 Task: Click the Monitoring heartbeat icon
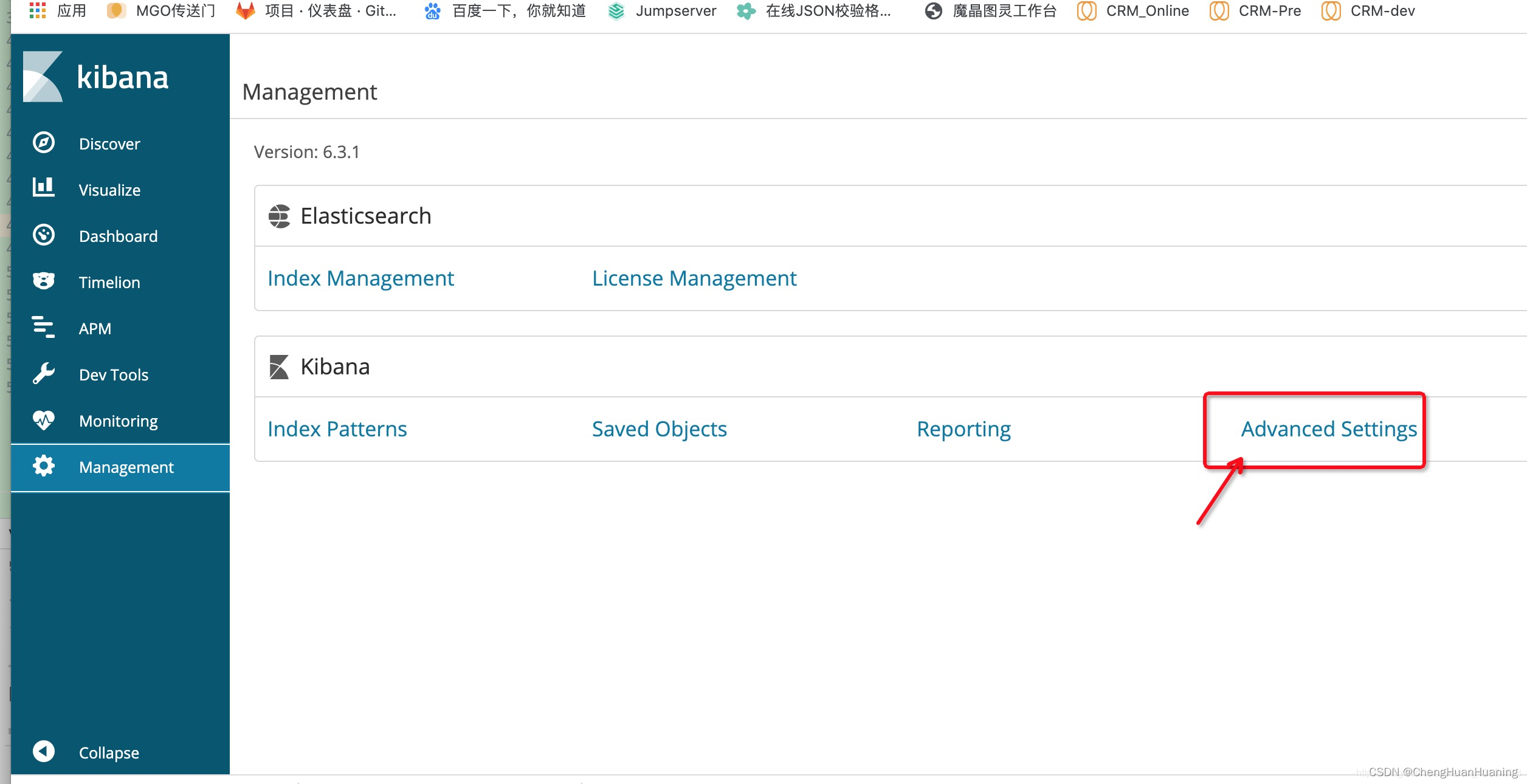coord(44,420)
